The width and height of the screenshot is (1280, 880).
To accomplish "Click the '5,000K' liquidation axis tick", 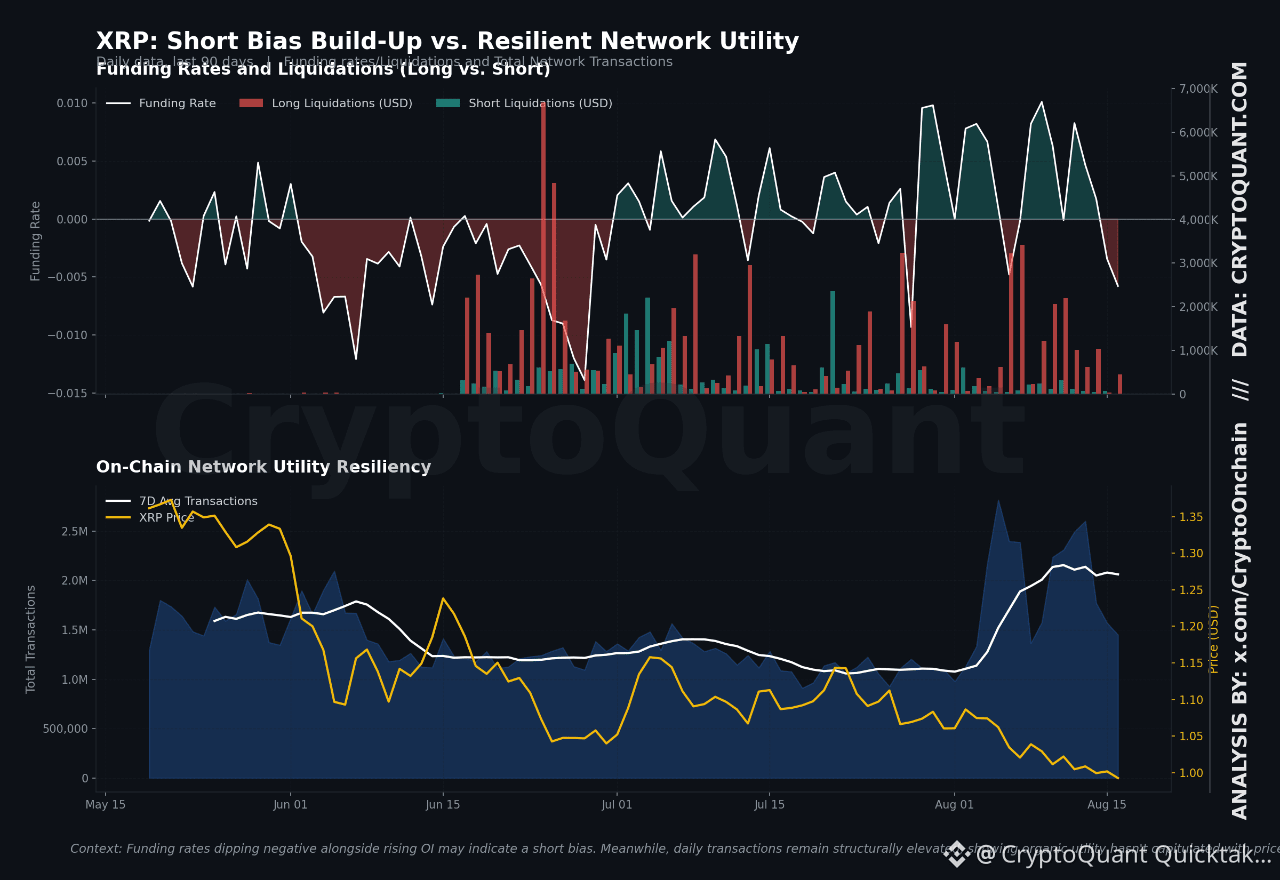I will pos(1199,176).
